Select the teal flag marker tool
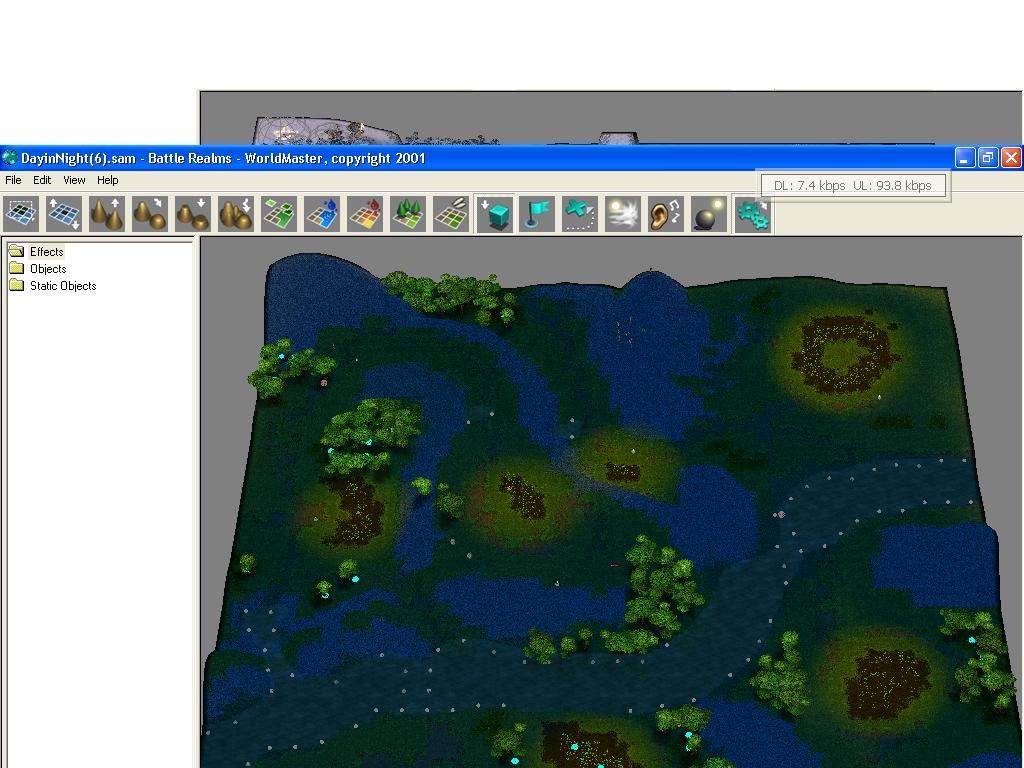This screenshot has width=1024, height=768. [537, 214]
